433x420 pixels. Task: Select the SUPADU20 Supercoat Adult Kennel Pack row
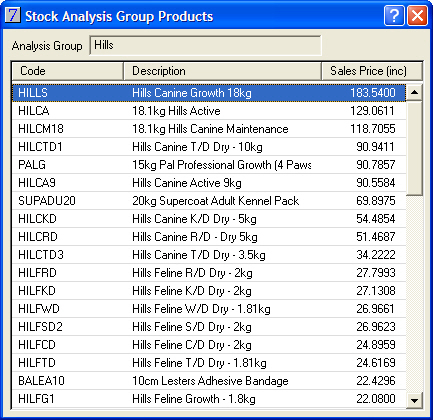click(x=209, y=201)
